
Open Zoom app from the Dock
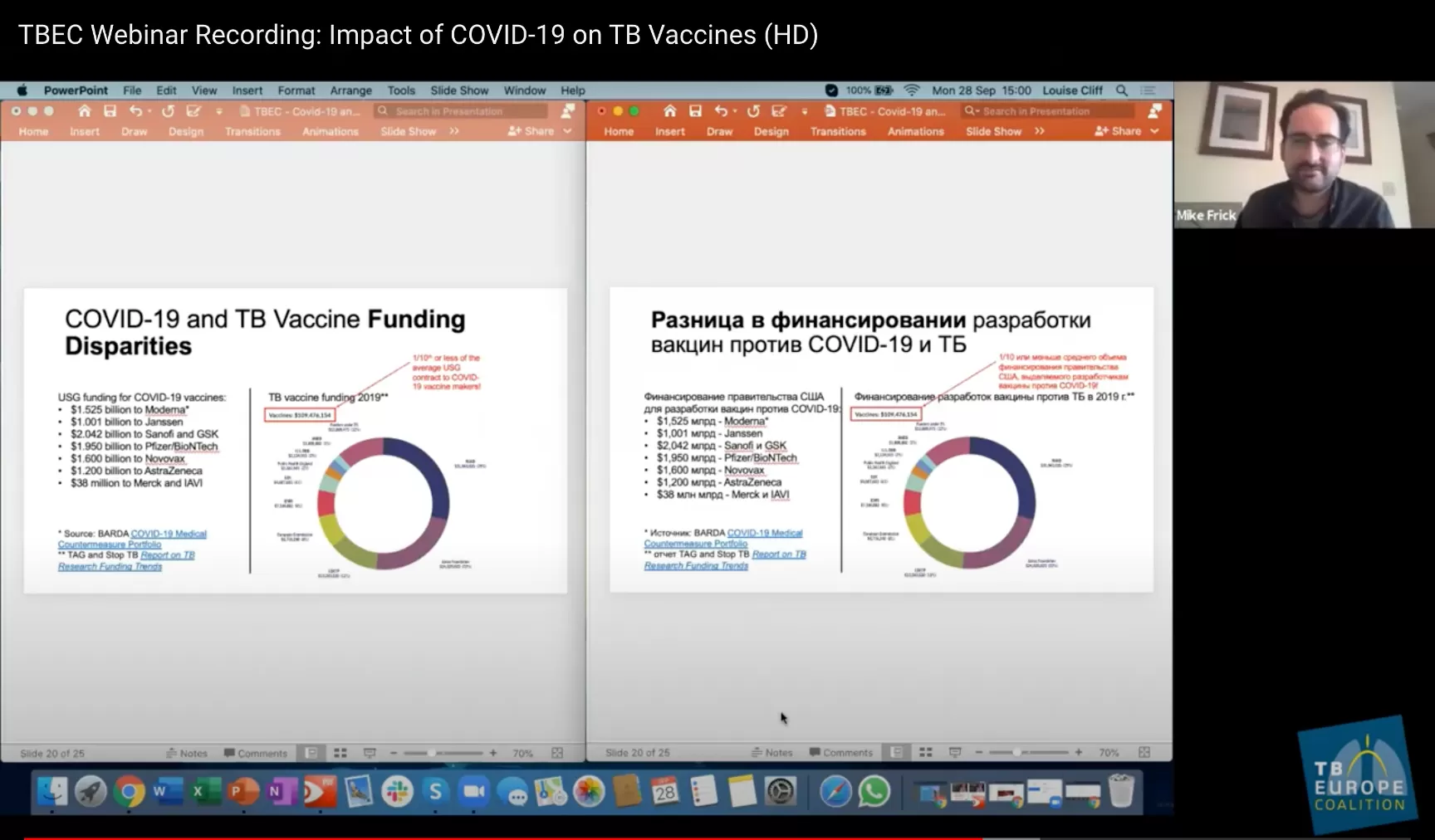(473, 792)
